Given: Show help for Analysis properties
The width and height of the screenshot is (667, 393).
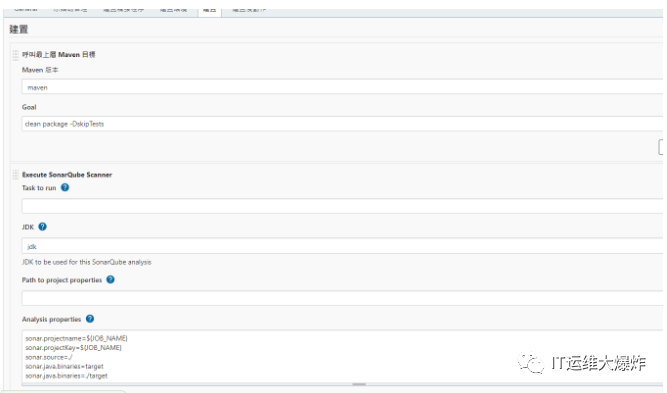Looking at the screenshot, I should pos(90,319).
